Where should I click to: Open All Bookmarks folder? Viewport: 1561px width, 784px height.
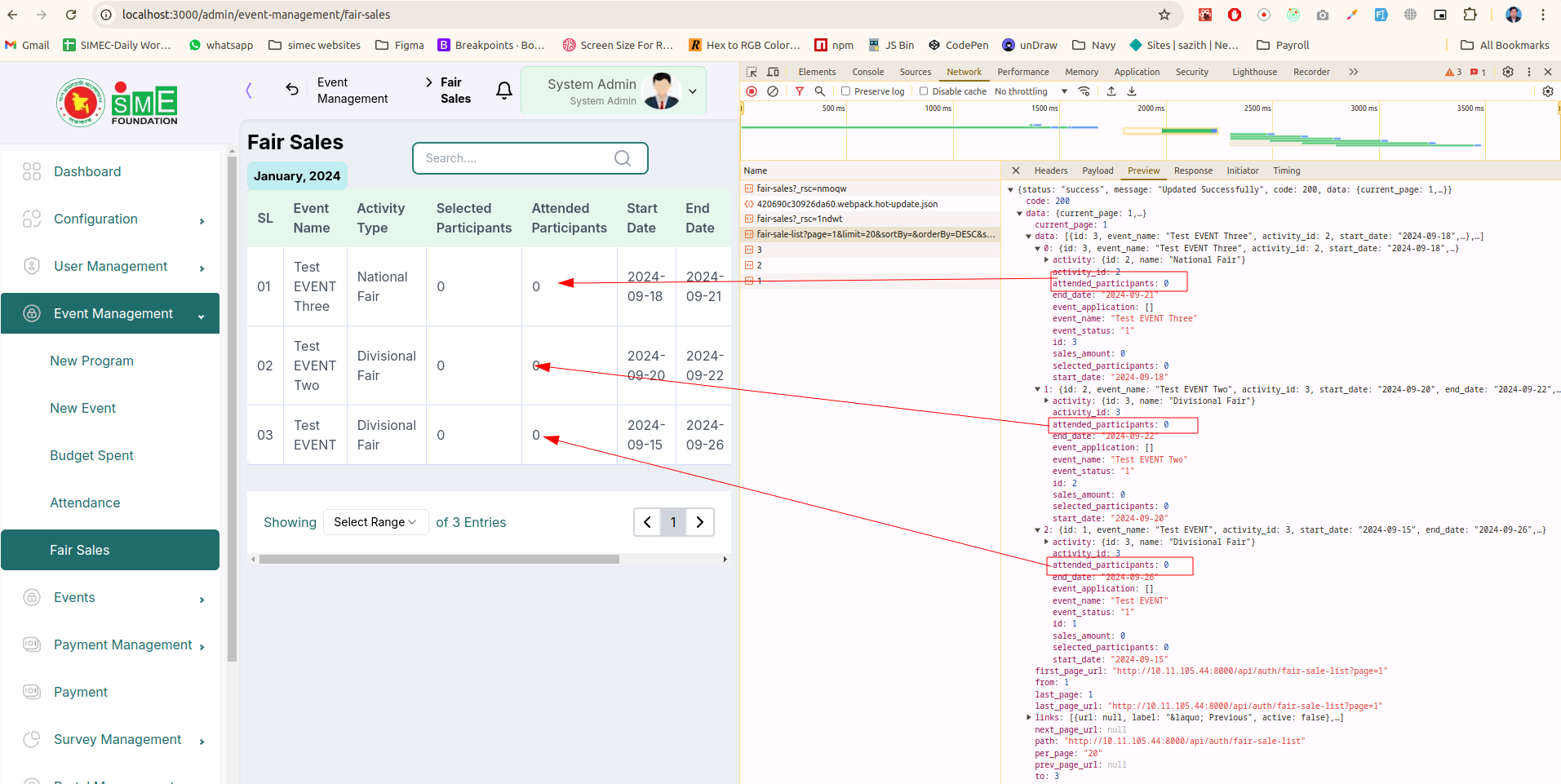point(1505,45)
